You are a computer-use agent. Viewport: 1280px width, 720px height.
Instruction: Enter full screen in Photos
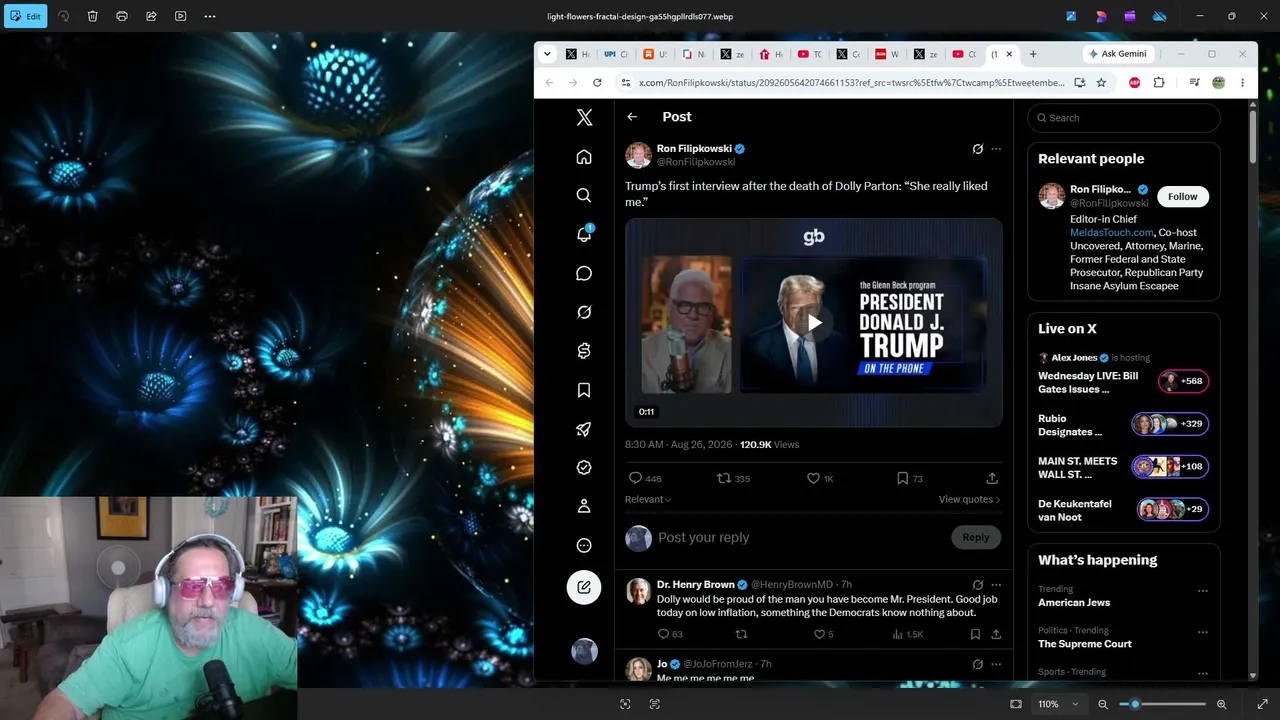[x=1262, y=704]
